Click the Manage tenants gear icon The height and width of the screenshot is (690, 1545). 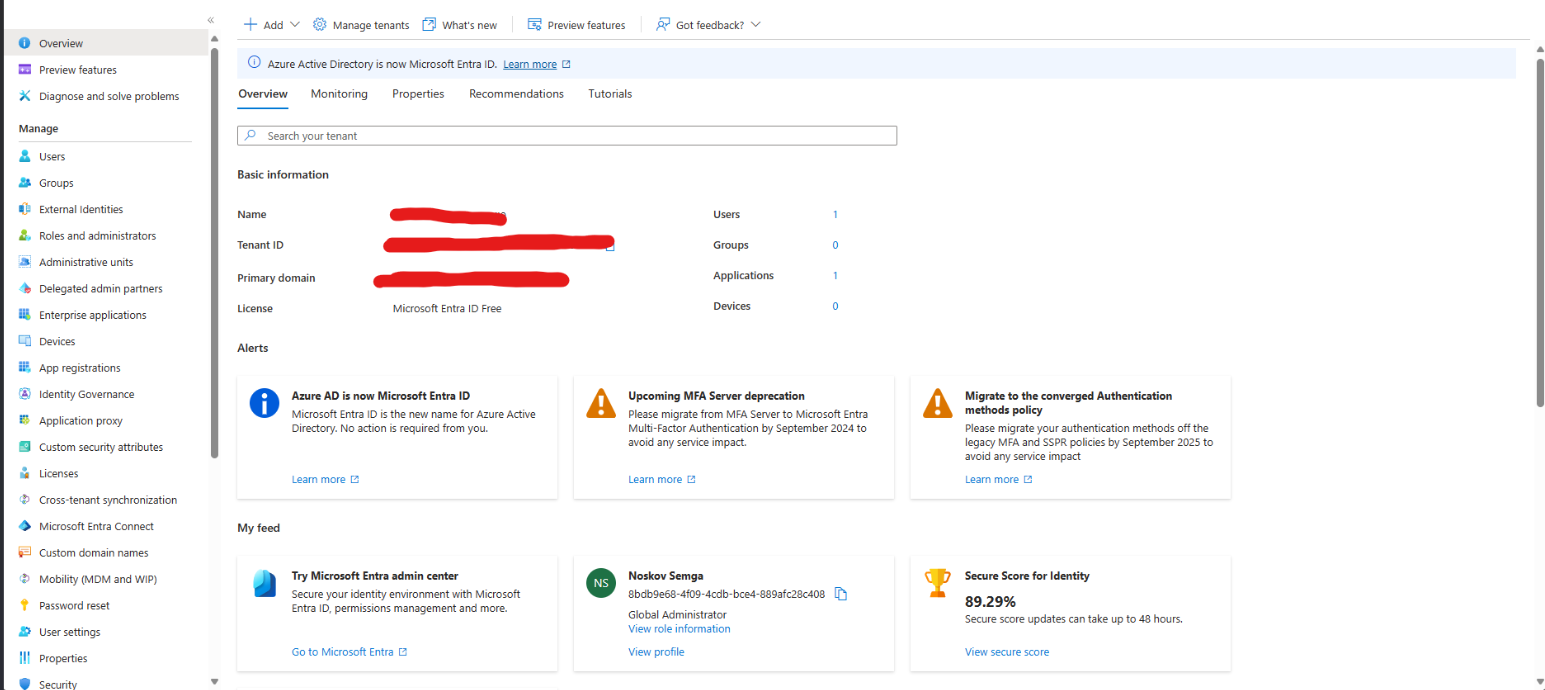pos(320,25)
